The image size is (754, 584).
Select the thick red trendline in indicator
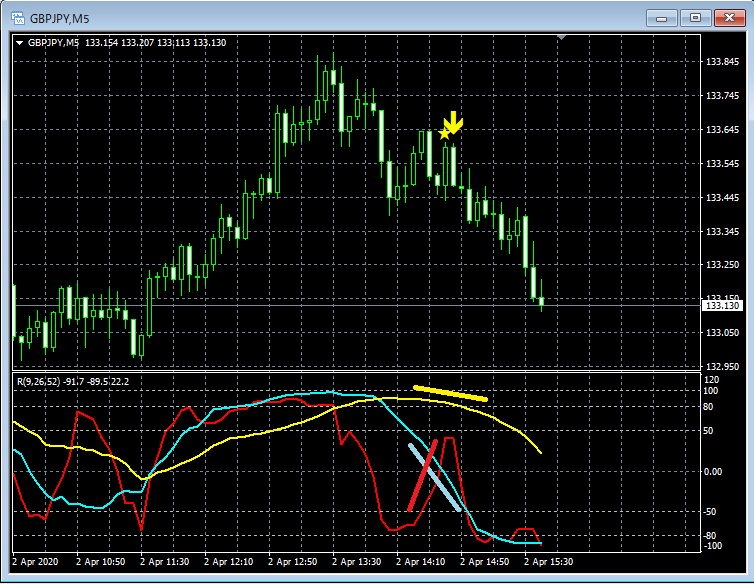pos(422,475)
